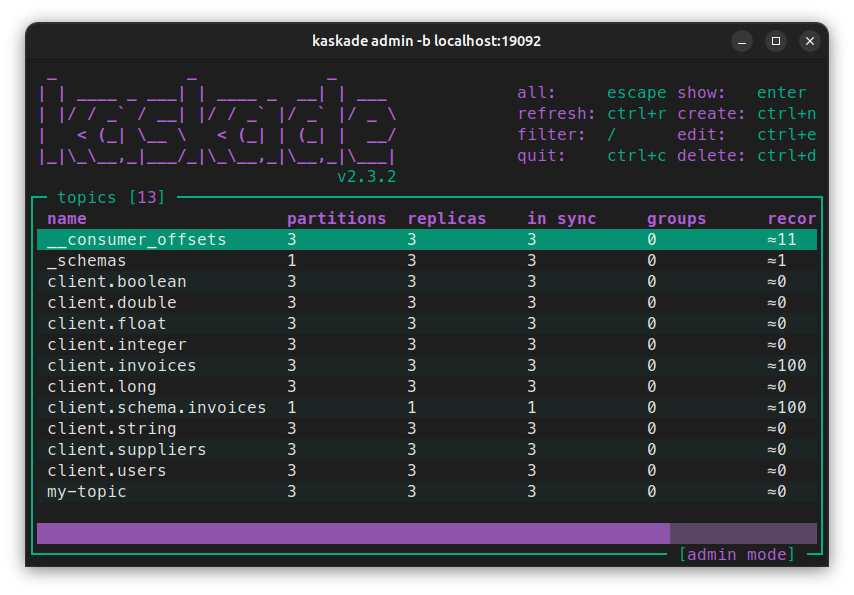Image resolution: width=854 pixels, height=595 pixels.
Task: Click the partly visible records column header
Action: click(792, 219)
